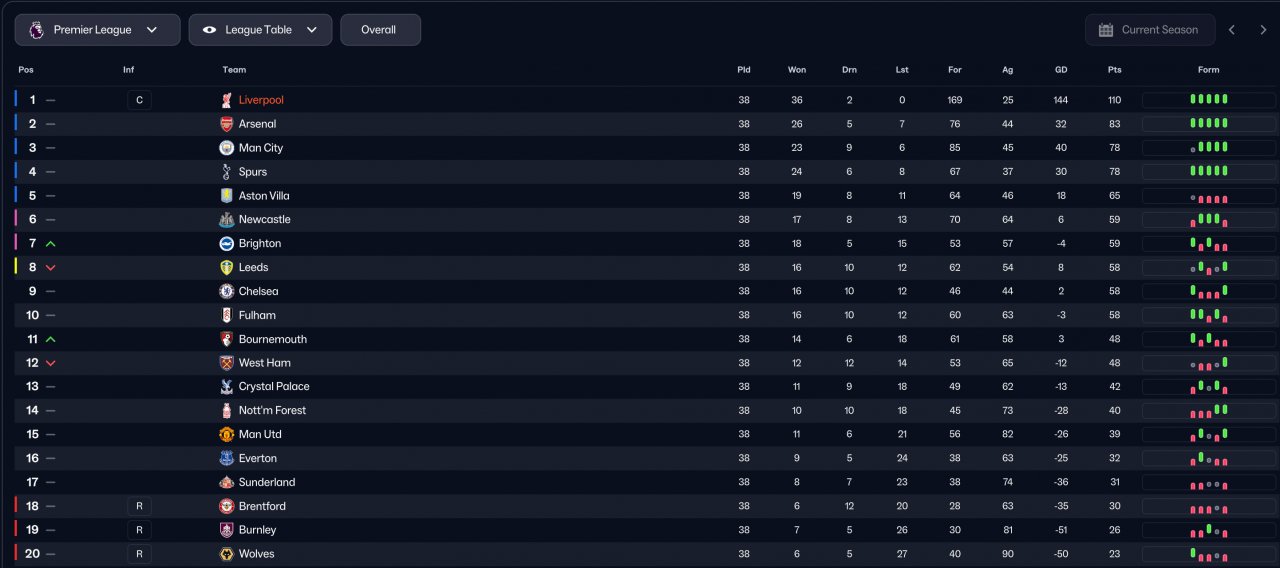Click Arsenal's green form indicator bars

tap(1208, 124)
